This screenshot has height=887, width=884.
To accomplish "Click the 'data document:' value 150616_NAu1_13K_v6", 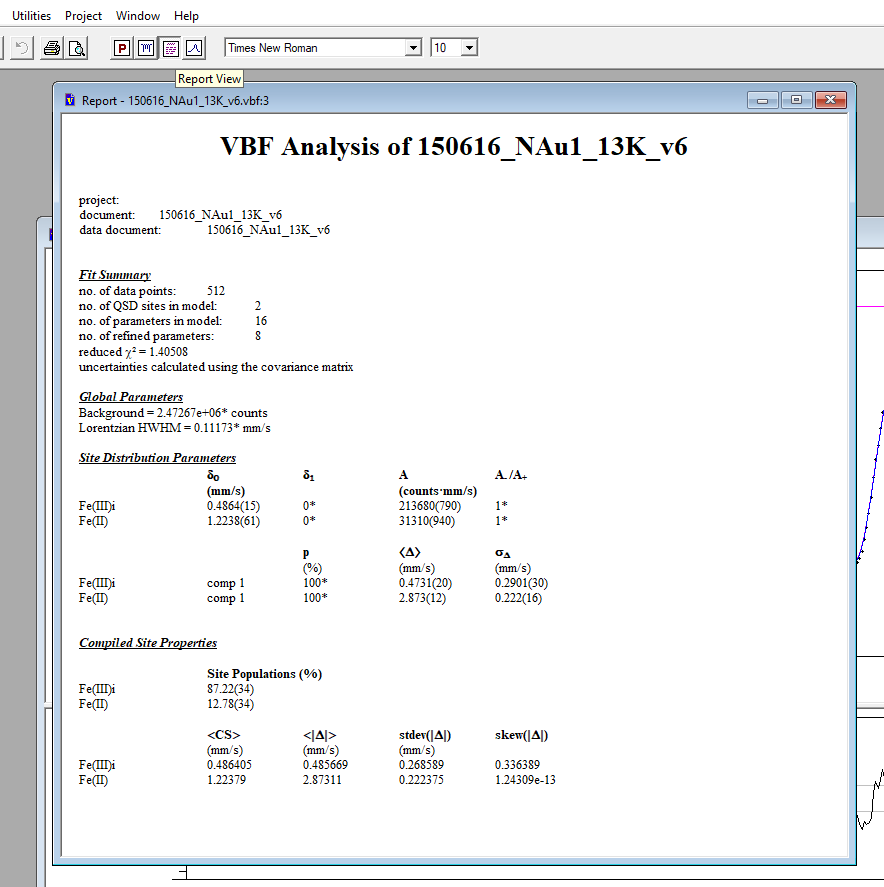I will 268,230.
